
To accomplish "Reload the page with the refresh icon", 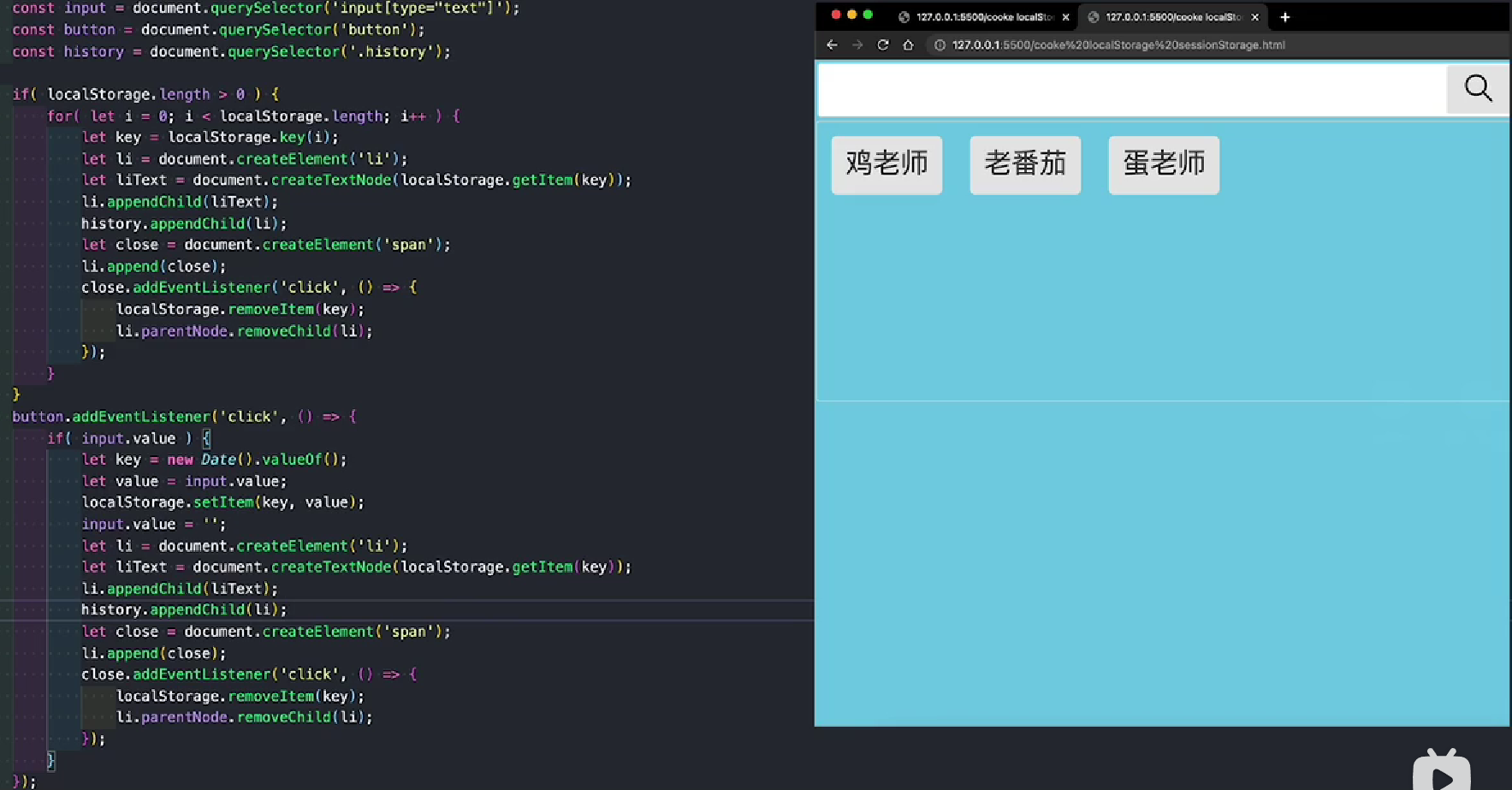I will [883, 45].
